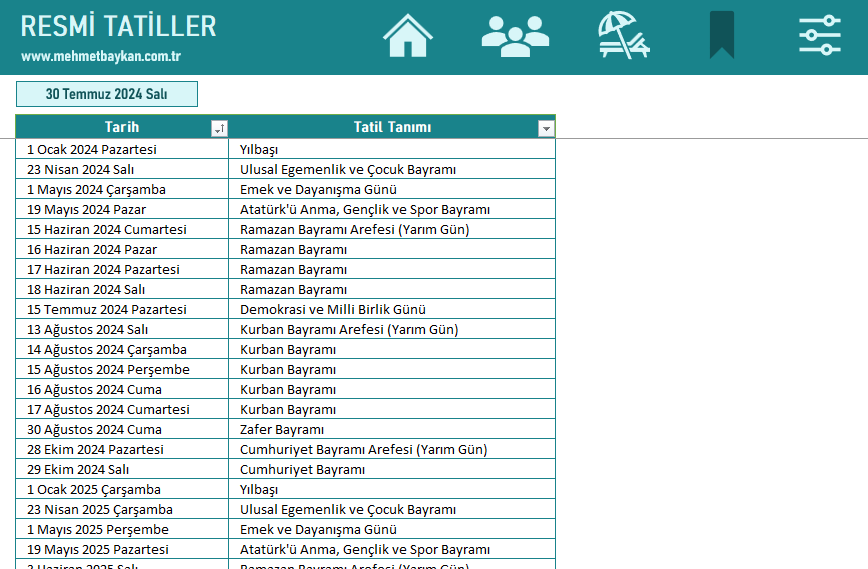Select cell 15 Haziran 2024 Cumartesi
Screen dimensions: 868x569
click(x=122, y=229)
